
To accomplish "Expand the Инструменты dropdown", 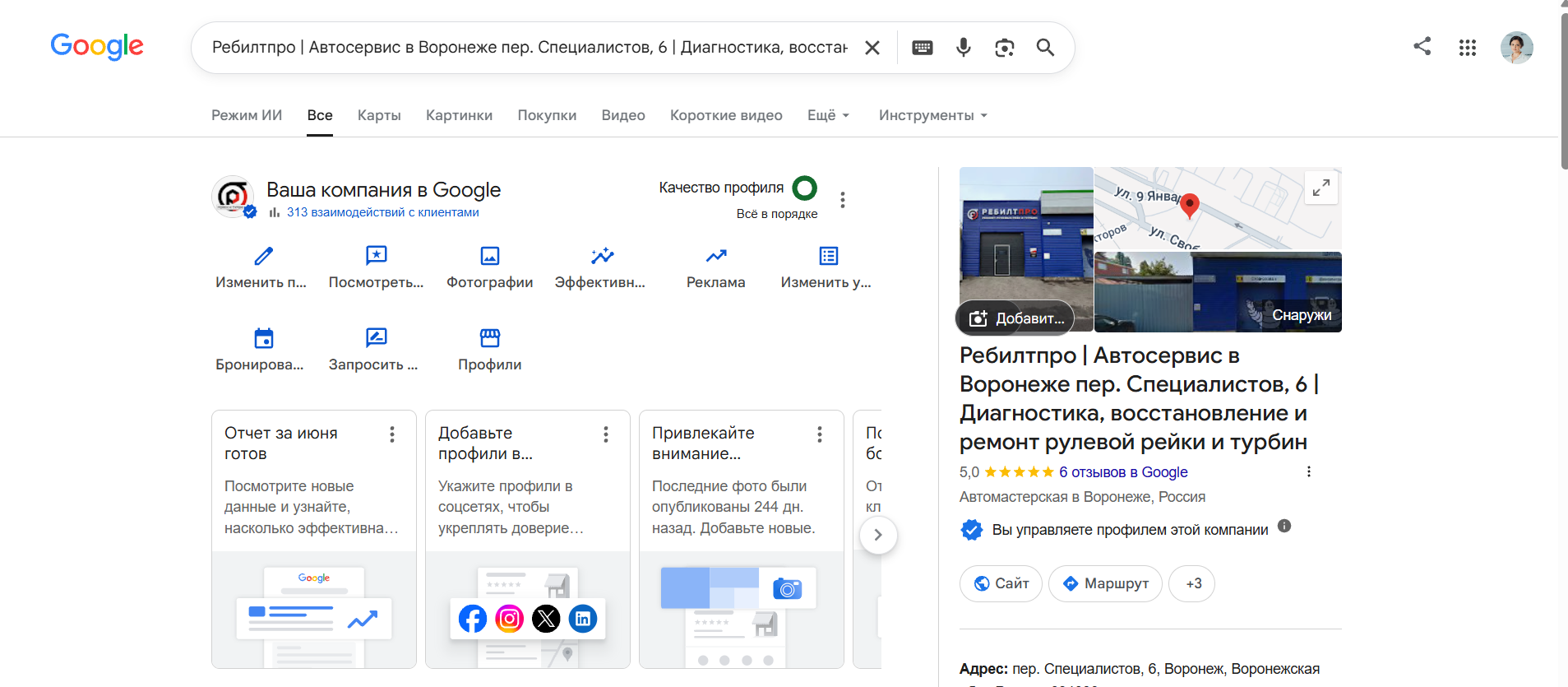I will click(x=933, y=115).
